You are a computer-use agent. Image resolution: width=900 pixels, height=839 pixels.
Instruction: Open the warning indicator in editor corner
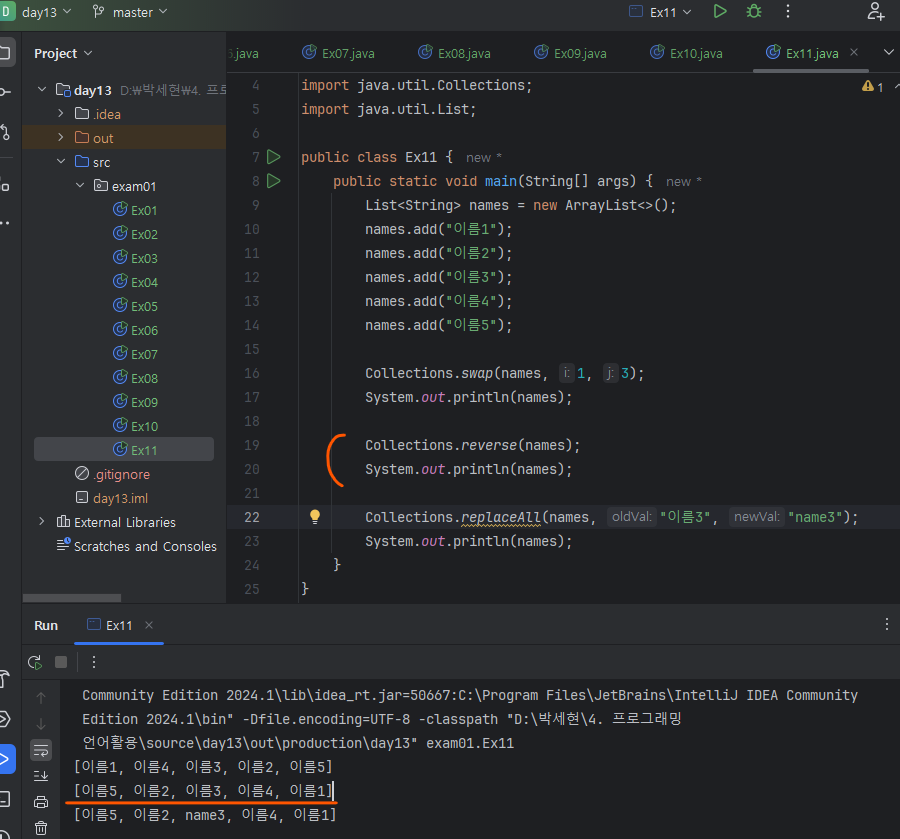pyautogui.click(x=872, y=87)
